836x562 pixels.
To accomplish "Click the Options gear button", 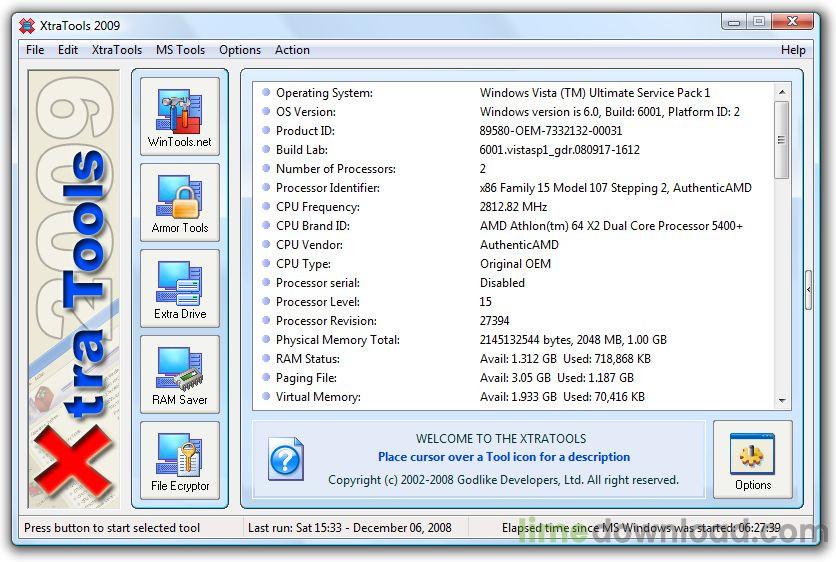I will point(752,460).
